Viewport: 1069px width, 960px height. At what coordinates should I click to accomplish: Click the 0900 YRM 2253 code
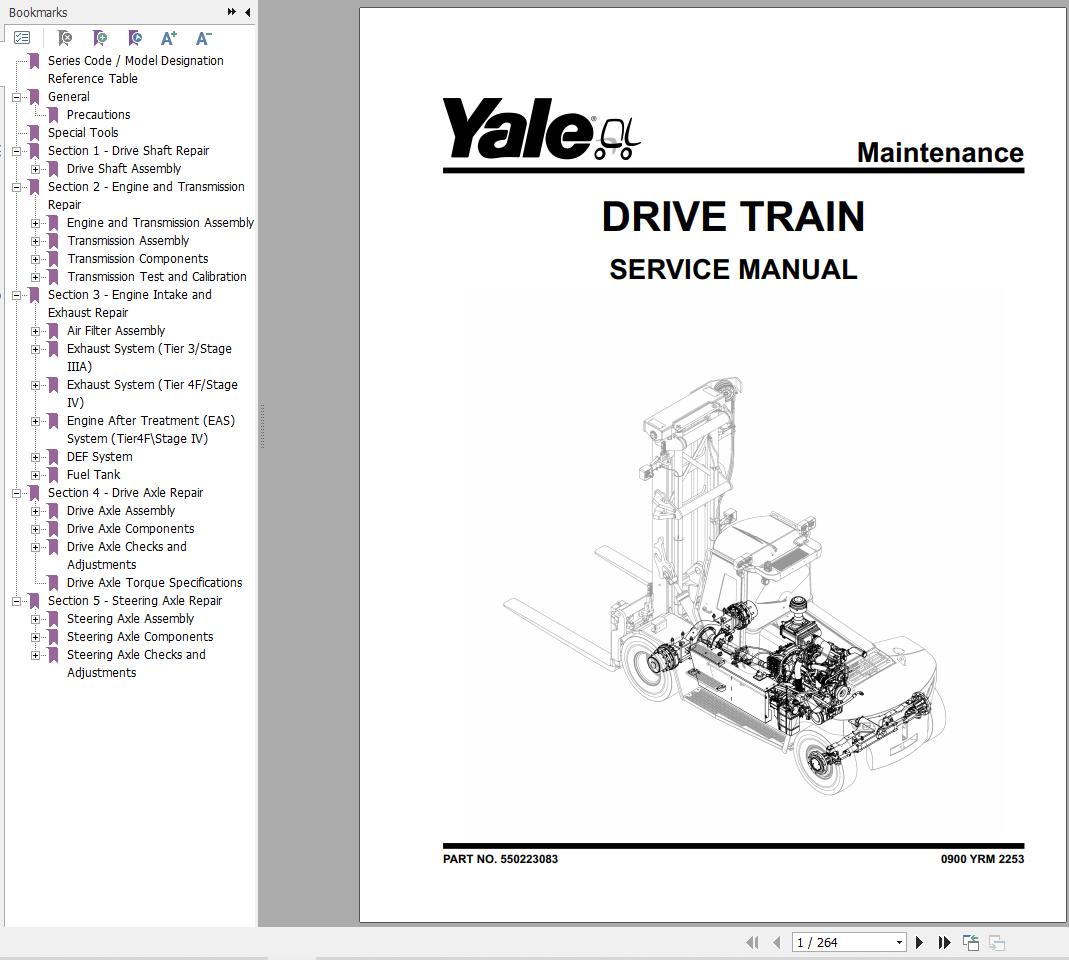[x=982, y=859]
